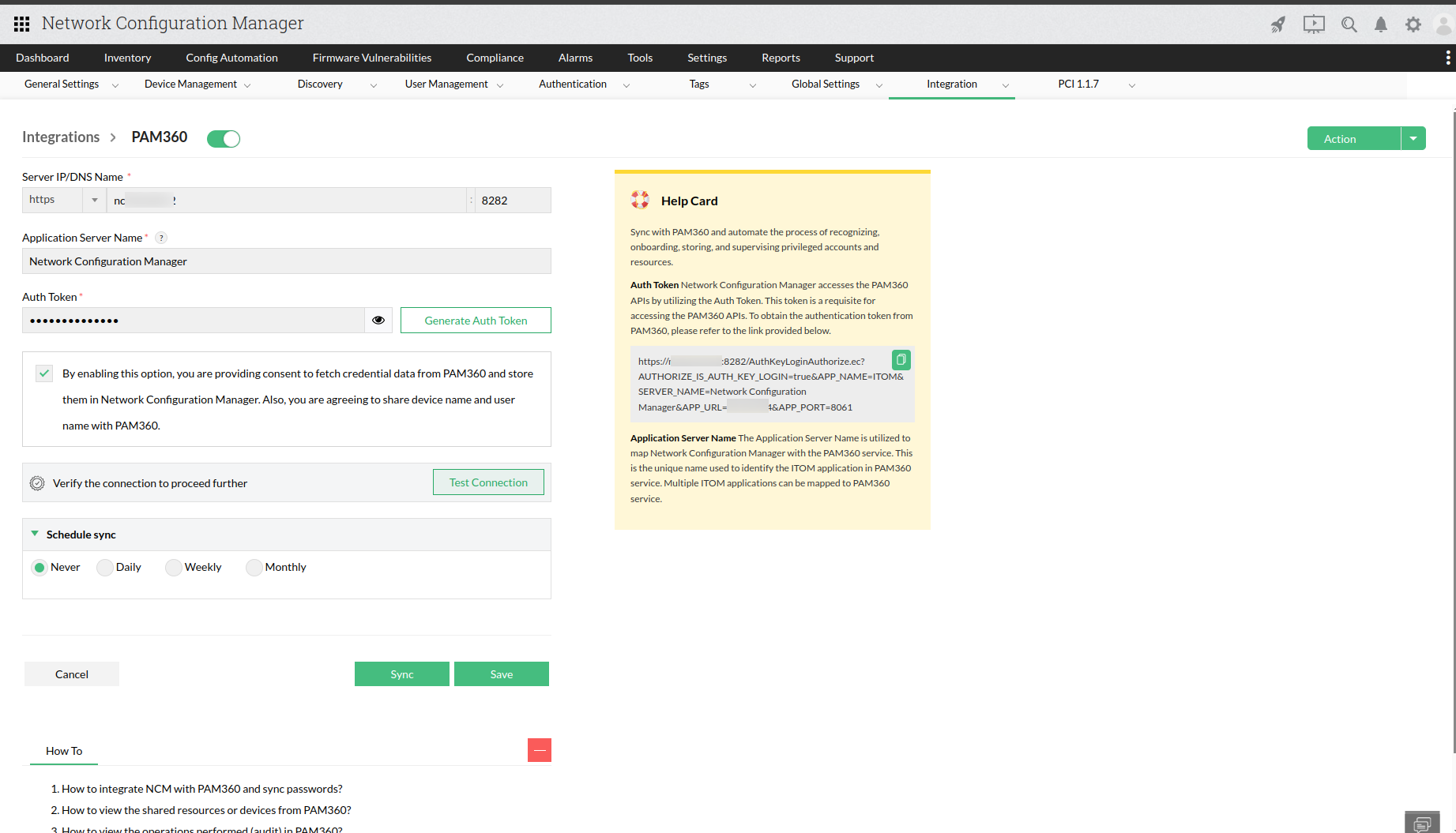
Task: Expand the Global Settings submenu
Action: [x=879, y=85]
